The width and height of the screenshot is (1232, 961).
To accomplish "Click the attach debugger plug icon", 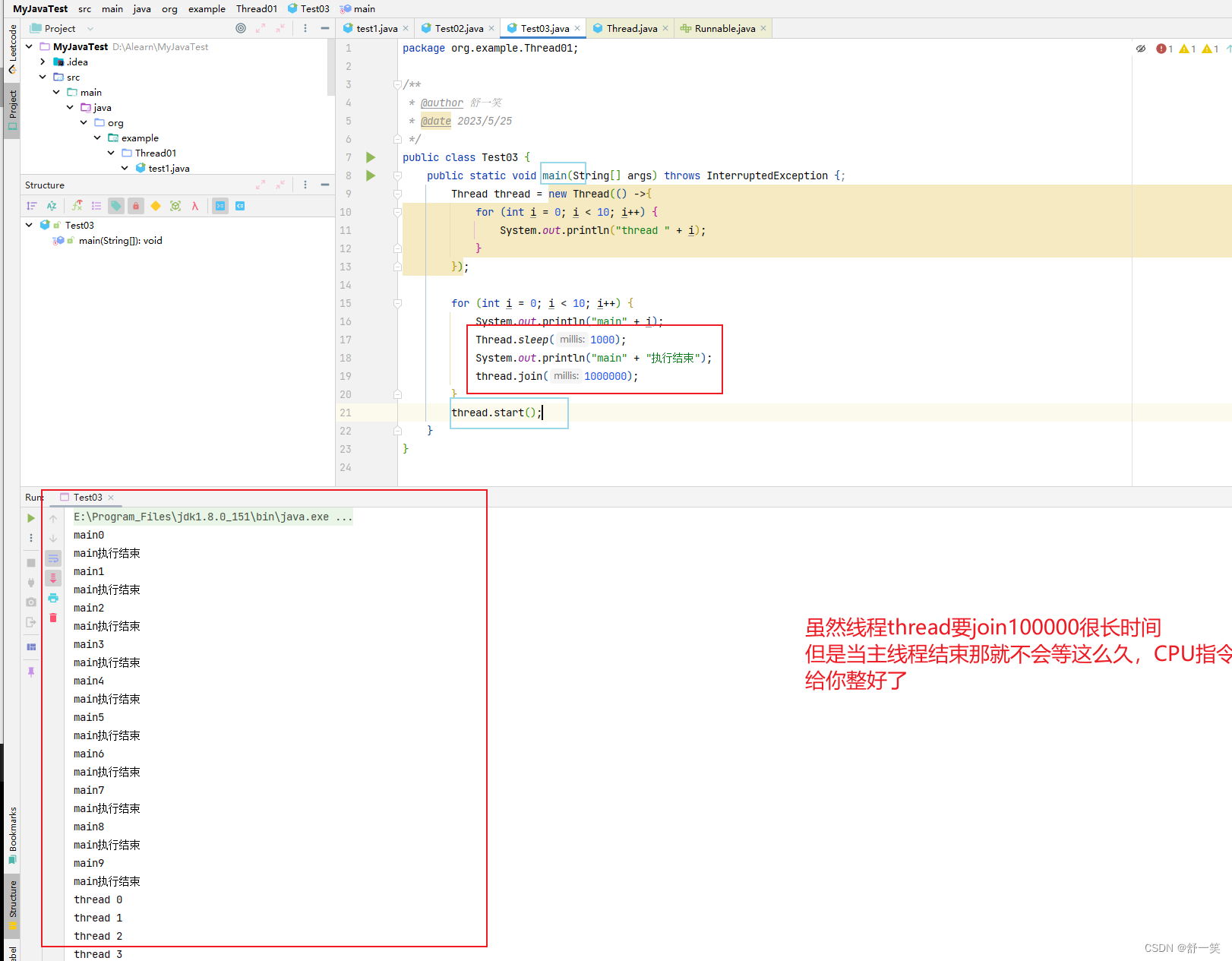I will point(31,583).
